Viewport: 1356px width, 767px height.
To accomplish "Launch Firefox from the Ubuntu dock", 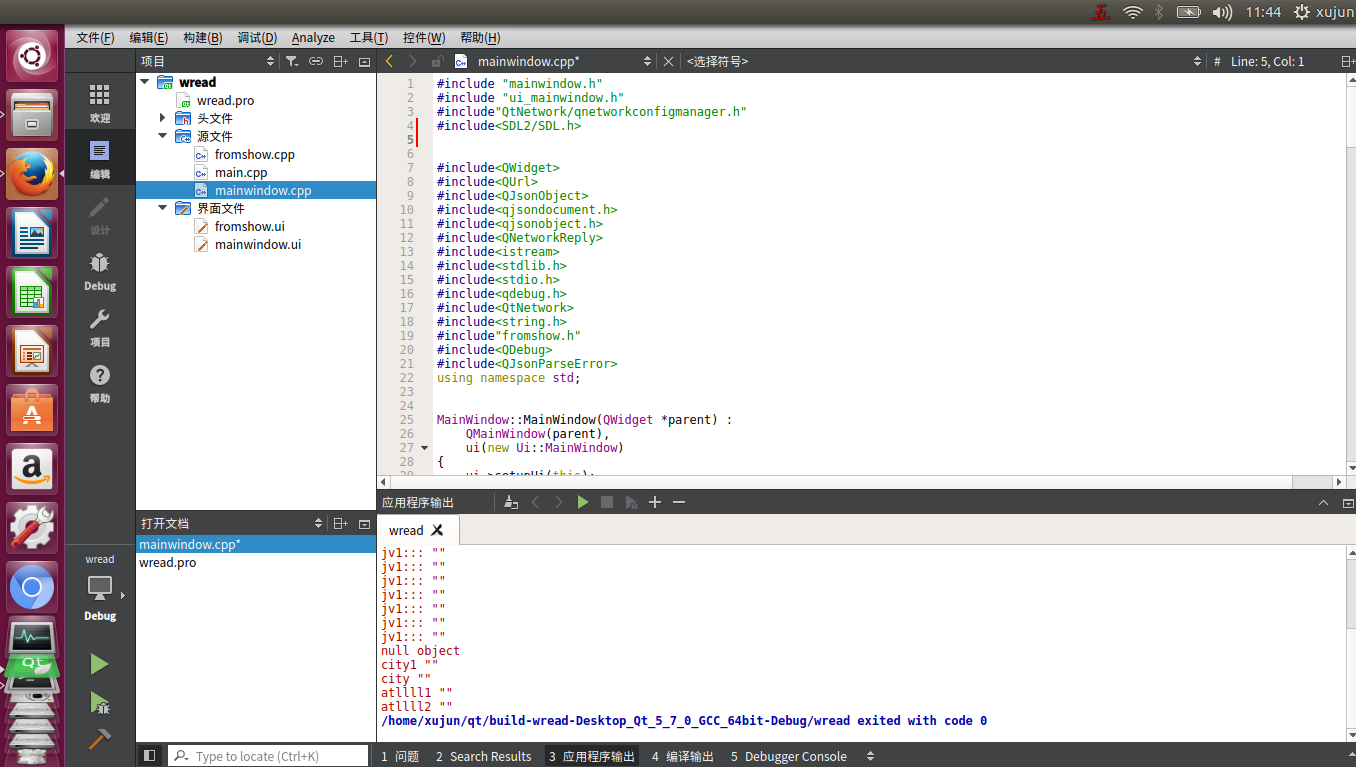I will tap(32, 175).
